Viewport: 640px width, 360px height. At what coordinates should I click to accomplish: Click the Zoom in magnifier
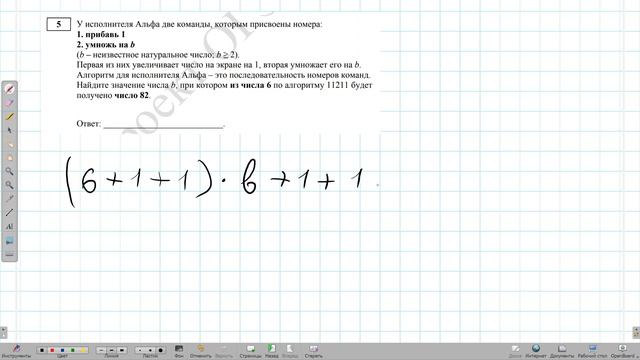[x=9, y=171]
